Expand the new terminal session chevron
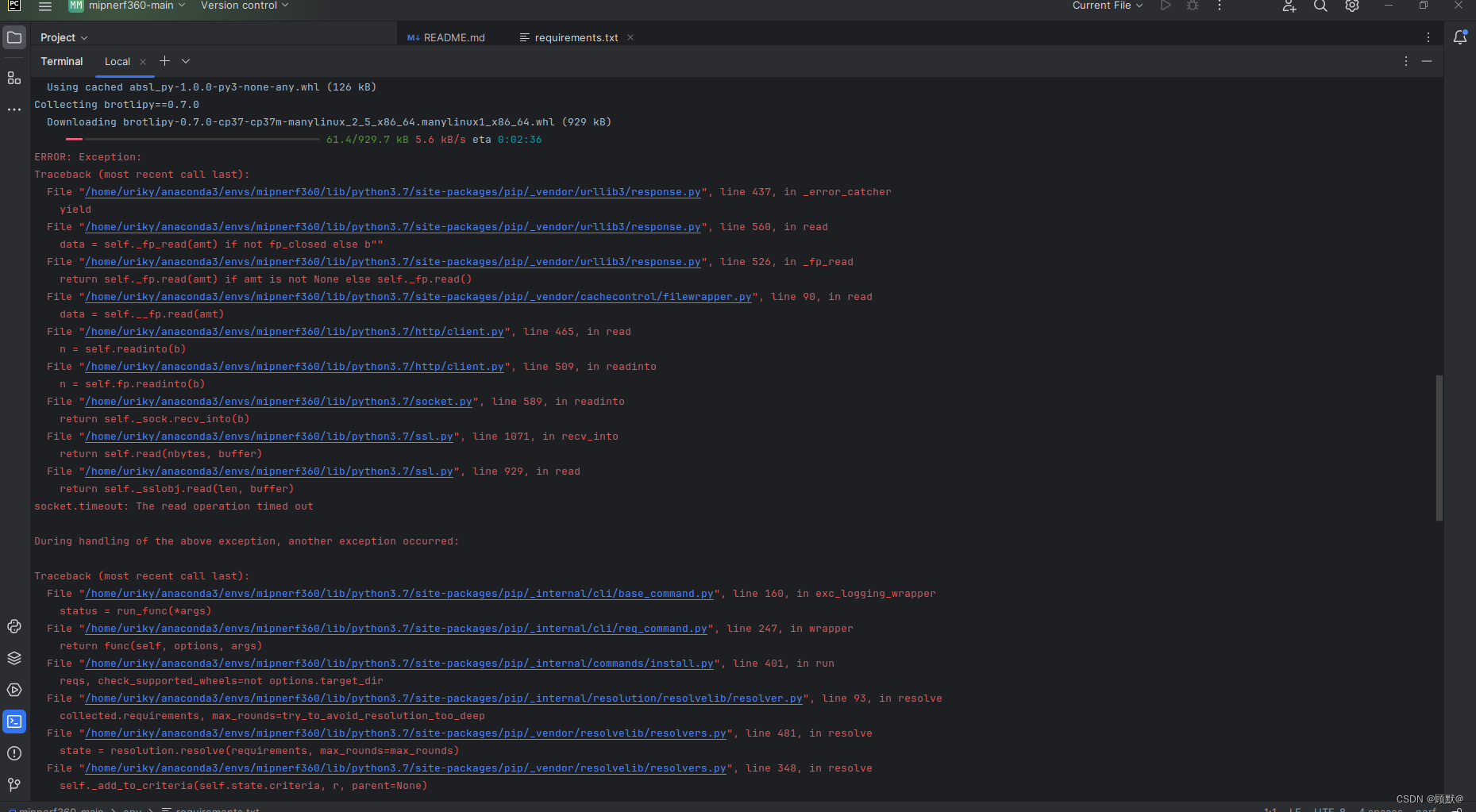Image resolution: width=1476 pixels, height=812 pixels. click(185, 61)
